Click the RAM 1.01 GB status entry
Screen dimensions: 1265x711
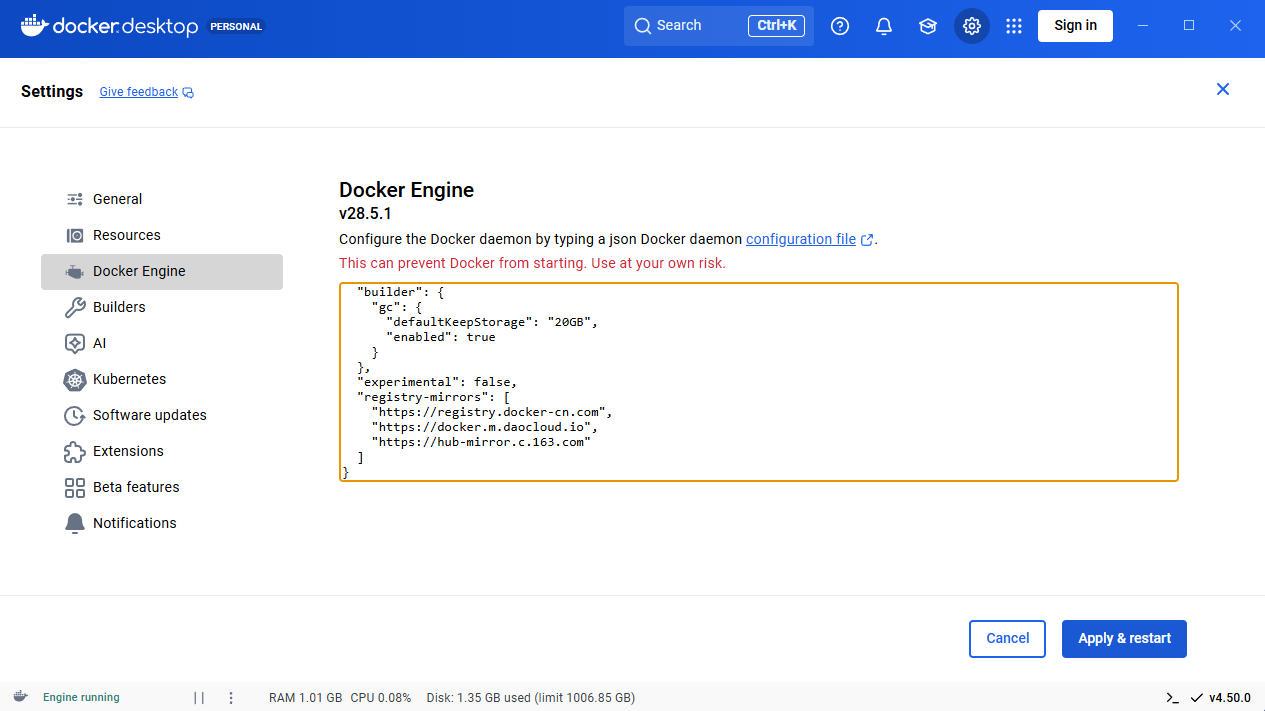point(306,698)
